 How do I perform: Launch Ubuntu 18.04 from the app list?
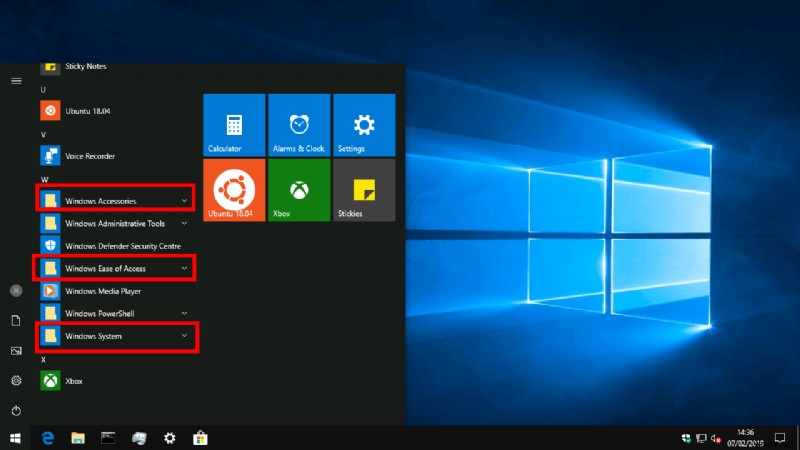pos(117,111)
